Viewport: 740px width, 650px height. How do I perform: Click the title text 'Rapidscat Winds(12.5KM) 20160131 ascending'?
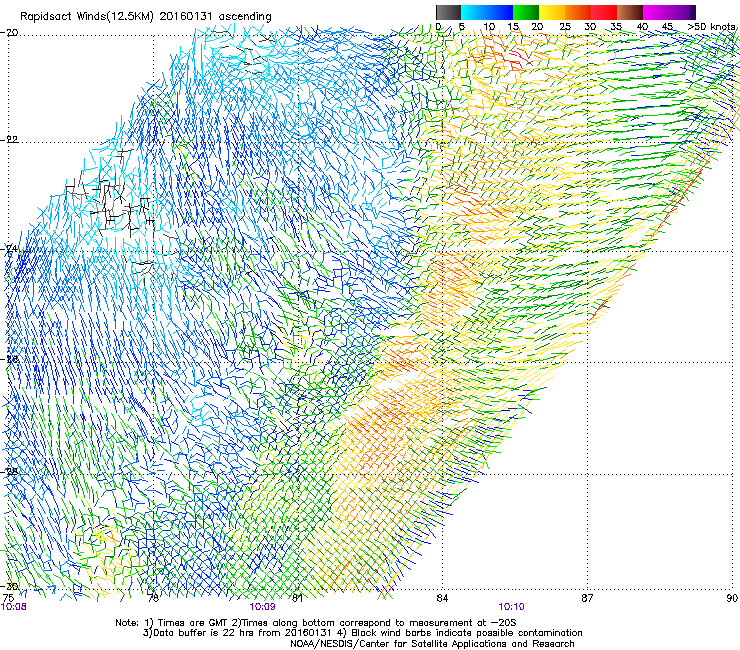146,17
